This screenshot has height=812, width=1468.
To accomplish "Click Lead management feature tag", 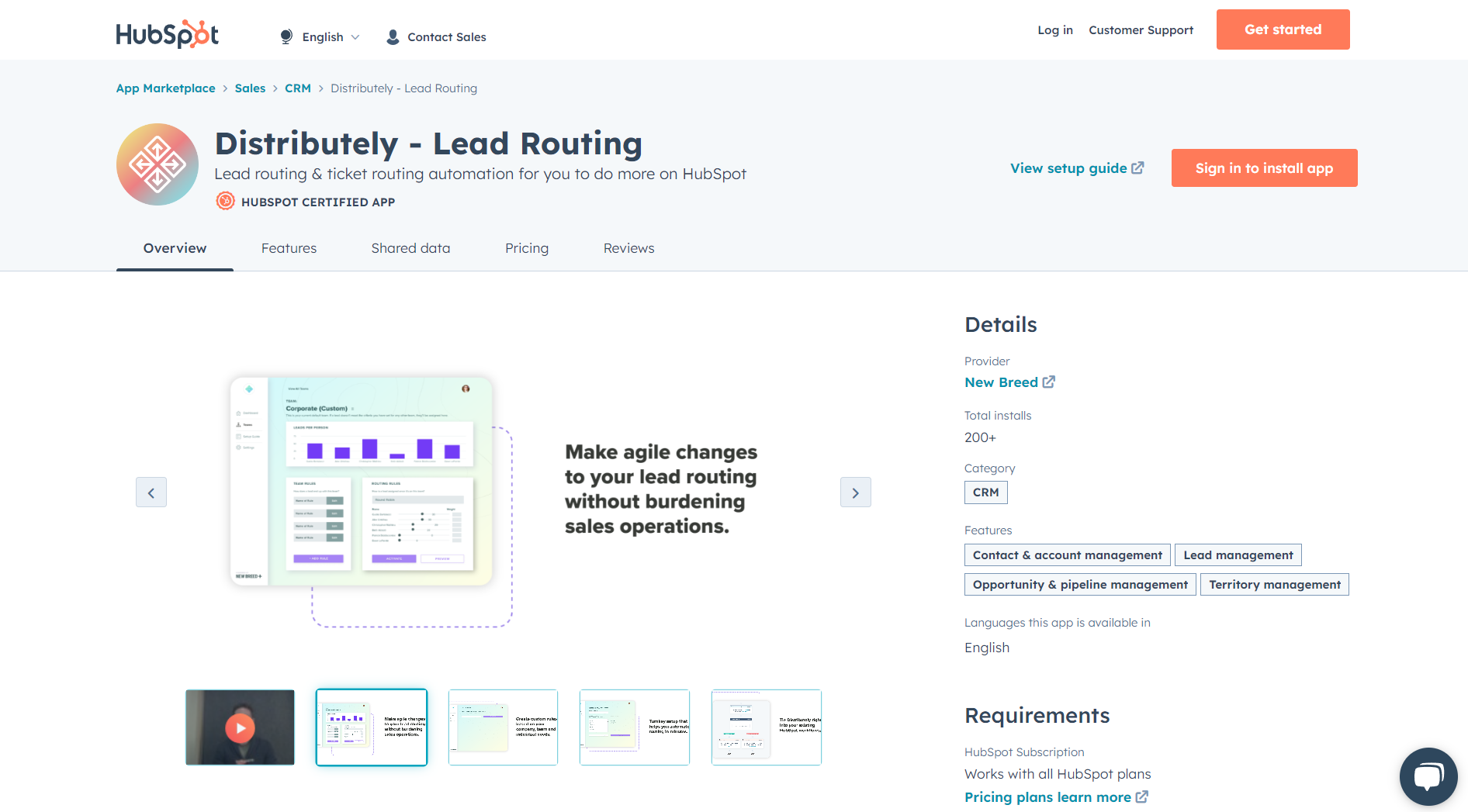I will (1238, 555).
